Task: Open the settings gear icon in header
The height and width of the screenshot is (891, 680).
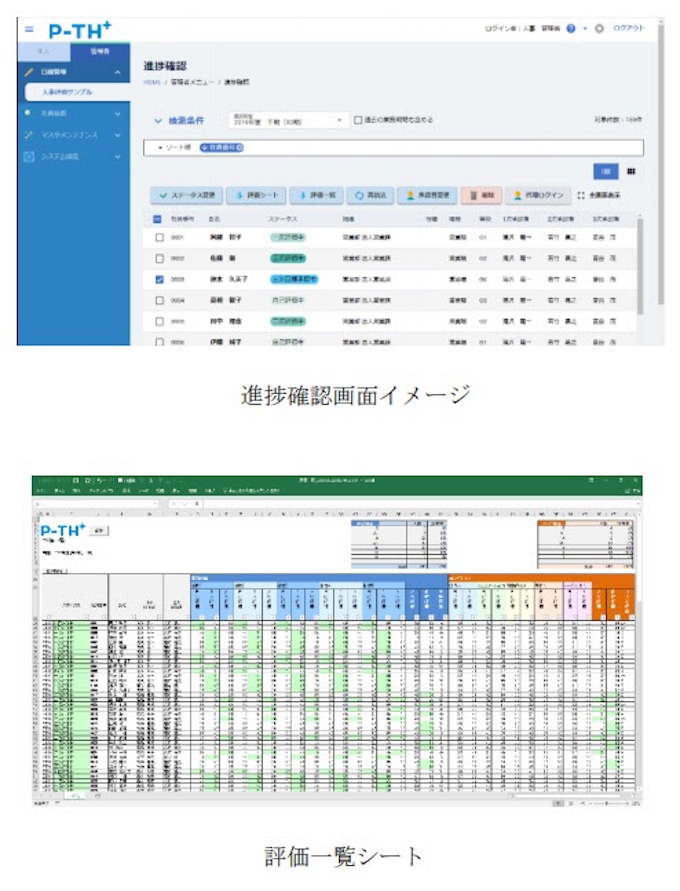Action: click(599, 29)
